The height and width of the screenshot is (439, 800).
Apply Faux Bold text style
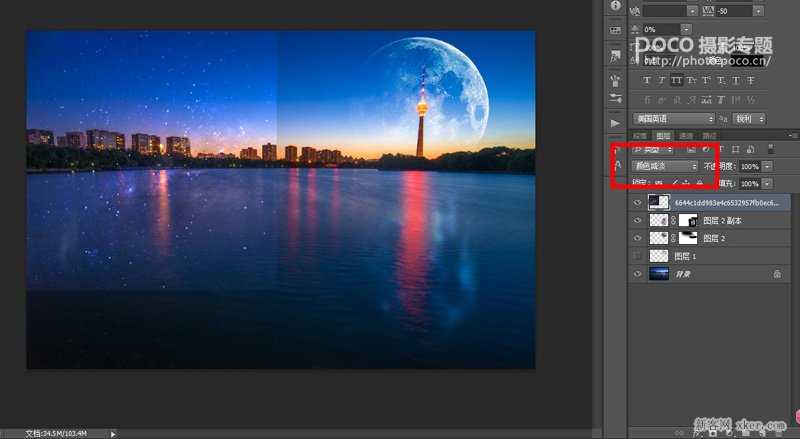coord(647,80)
